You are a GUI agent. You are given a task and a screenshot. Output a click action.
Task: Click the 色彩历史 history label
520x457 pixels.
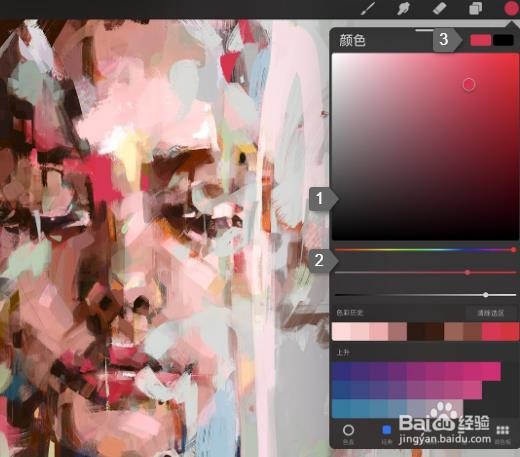click(x=350, y=313)
